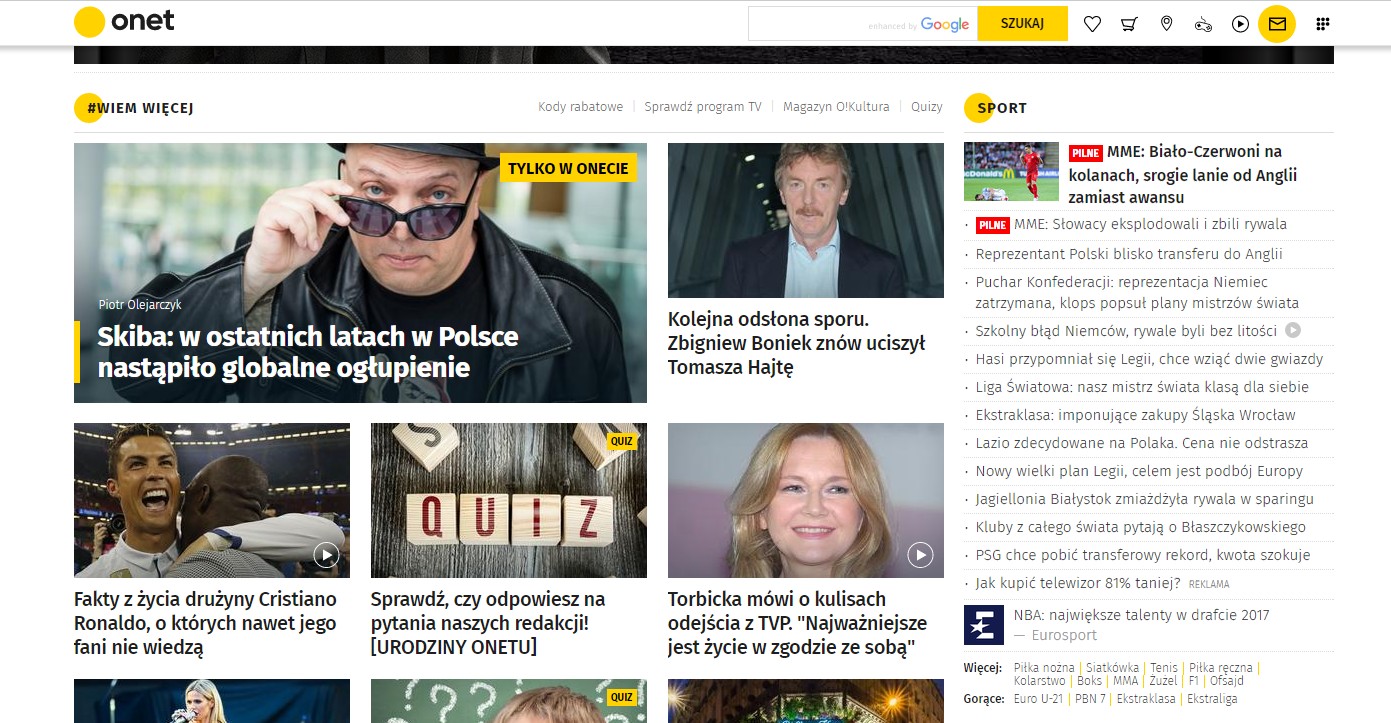Select Tenis sport category
Viewport: 1391px width, 723px height.
[1164, 667]
